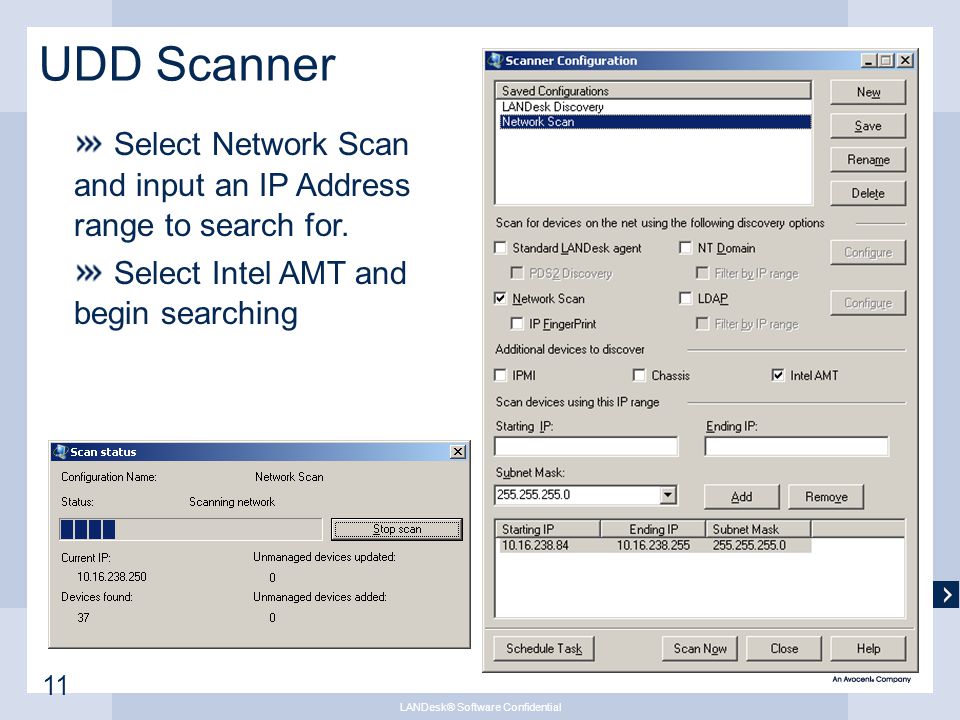Click Configure button next to NT Domain
The width and height of the screenshot is (960, 720).
click(868, 252)
